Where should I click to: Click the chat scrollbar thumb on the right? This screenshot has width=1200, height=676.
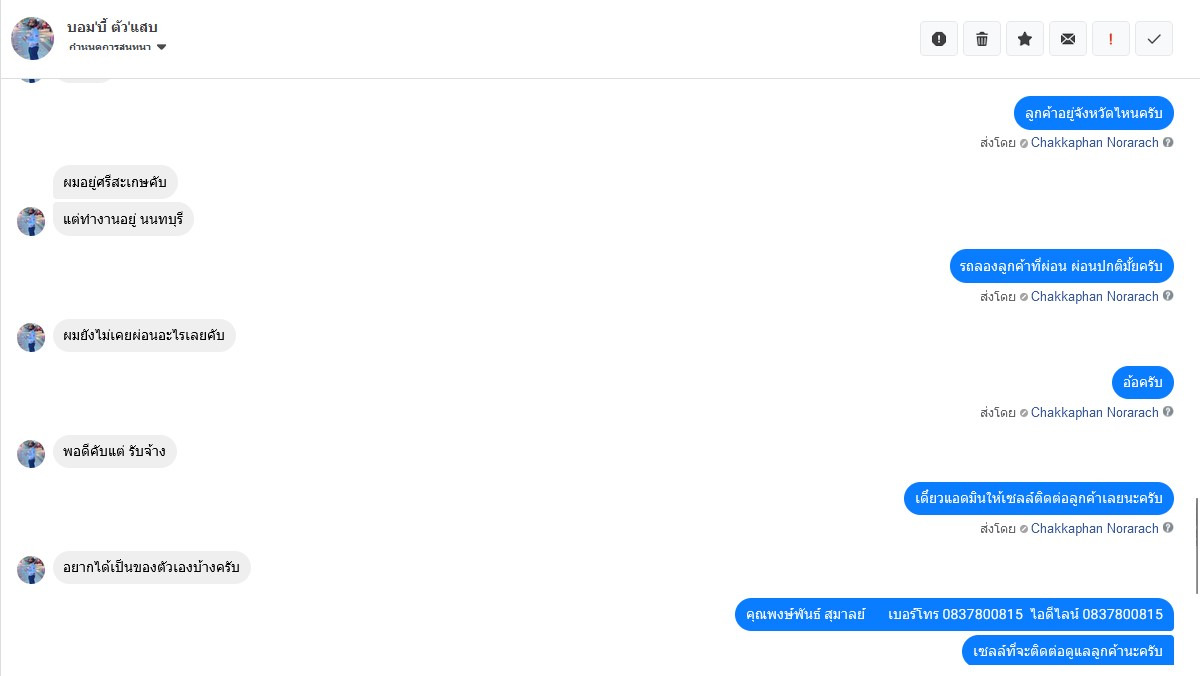click(1196, 545)
